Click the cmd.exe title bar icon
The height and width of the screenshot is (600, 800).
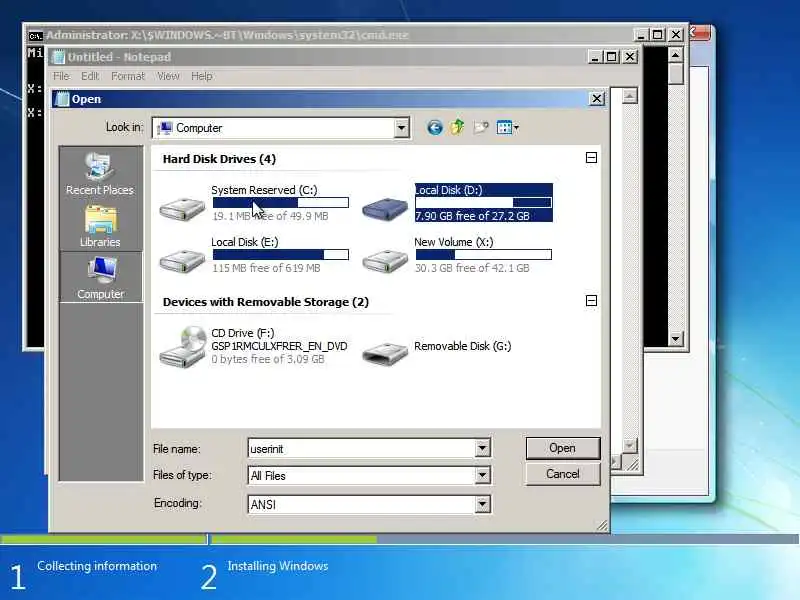[x=35, y=35]
